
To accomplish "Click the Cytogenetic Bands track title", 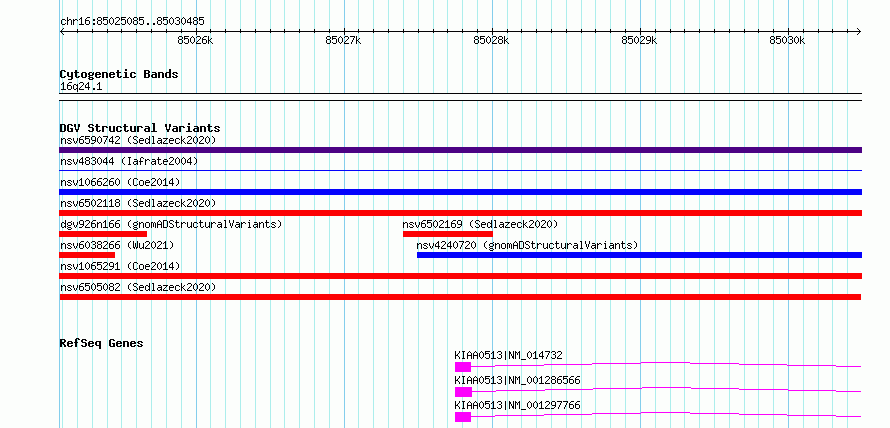I will (x=119, y=74).
